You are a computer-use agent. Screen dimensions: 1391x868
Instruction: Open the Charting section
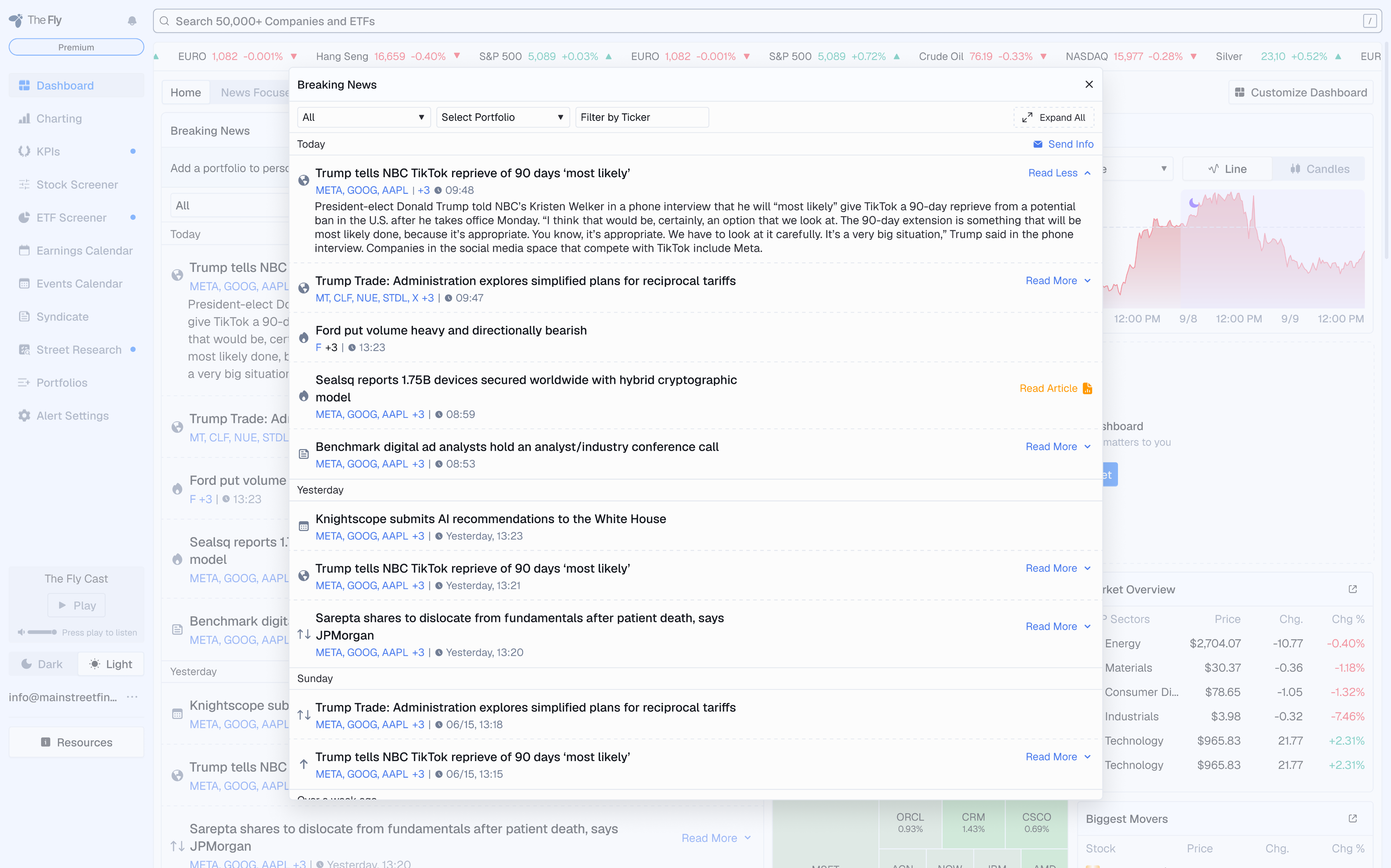[76, 118]
